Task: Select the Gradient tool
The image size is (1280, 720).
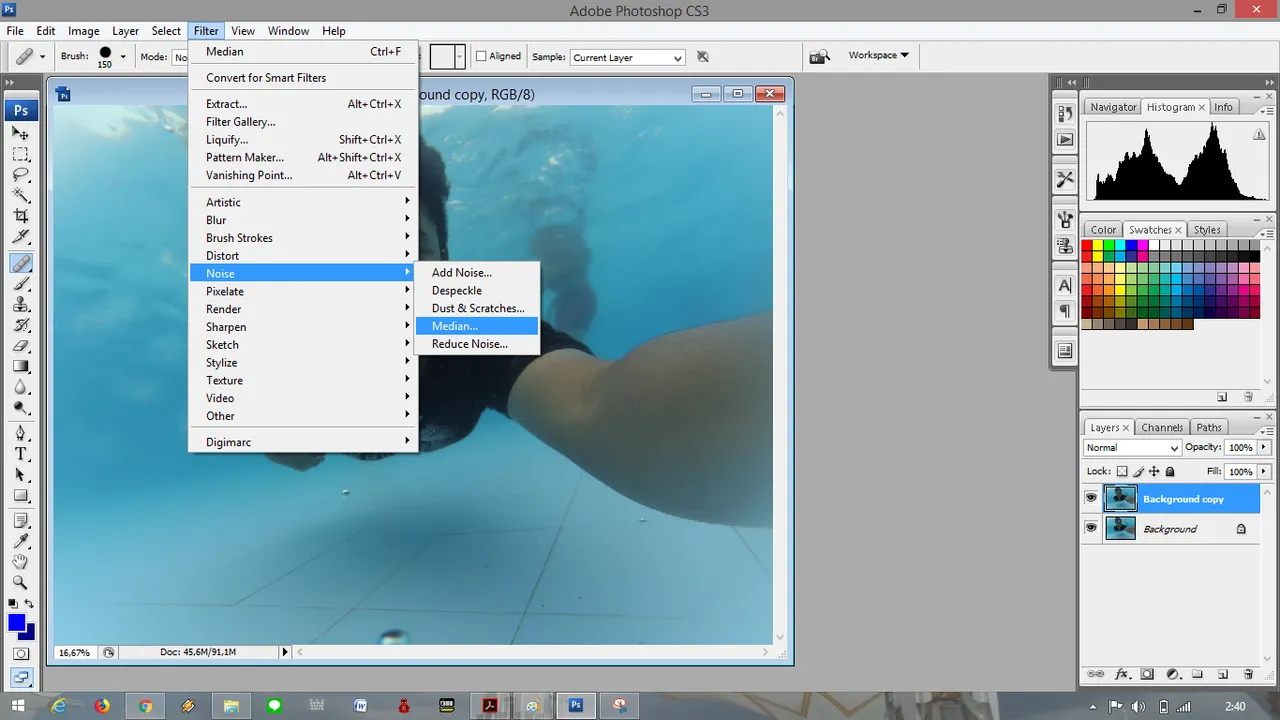Action: (x=21, y=368)
